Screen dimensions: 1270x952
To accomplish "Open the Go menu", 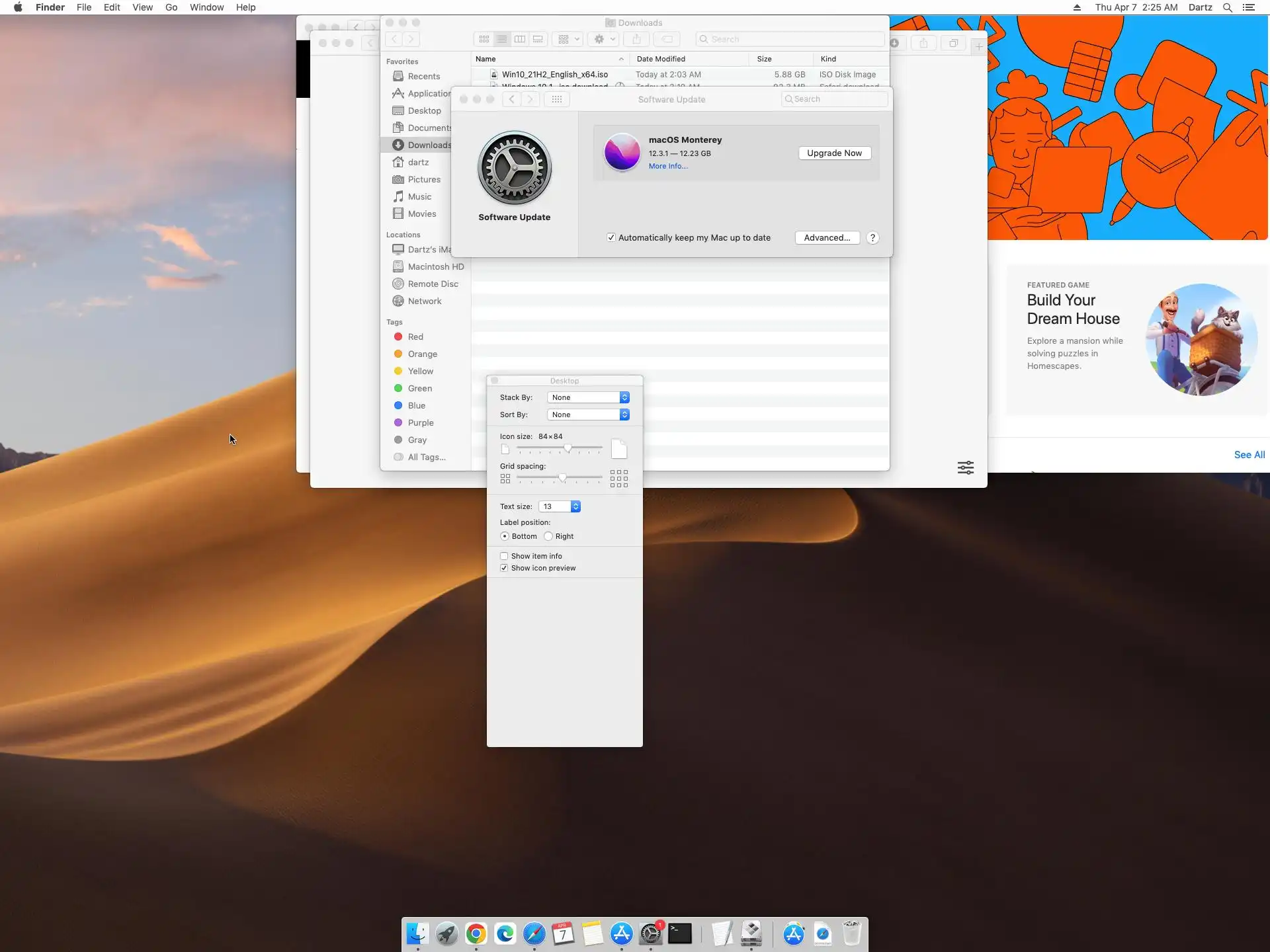I will [171, 7].
